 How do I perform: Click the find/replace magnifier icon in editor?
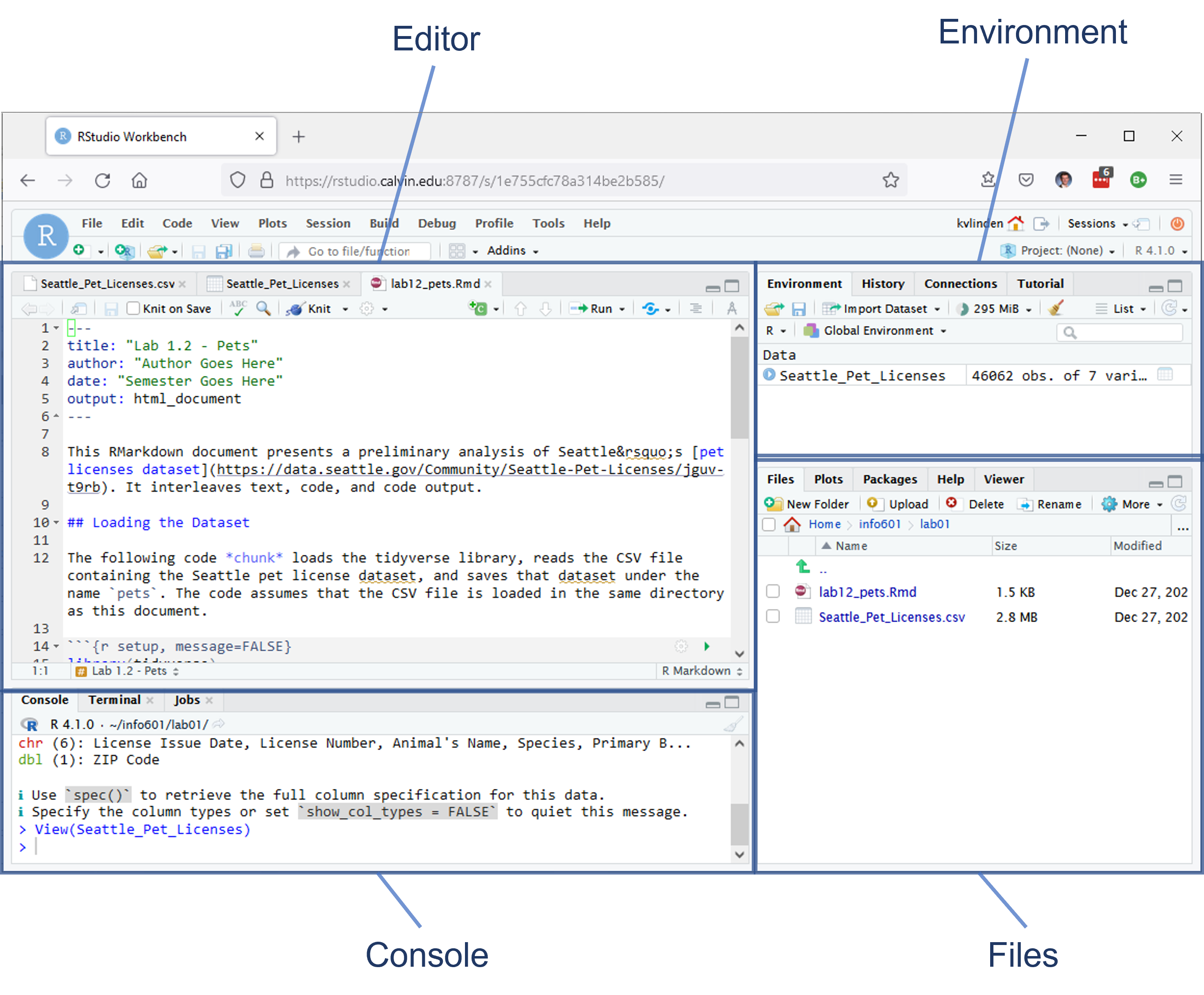(263, 308)
